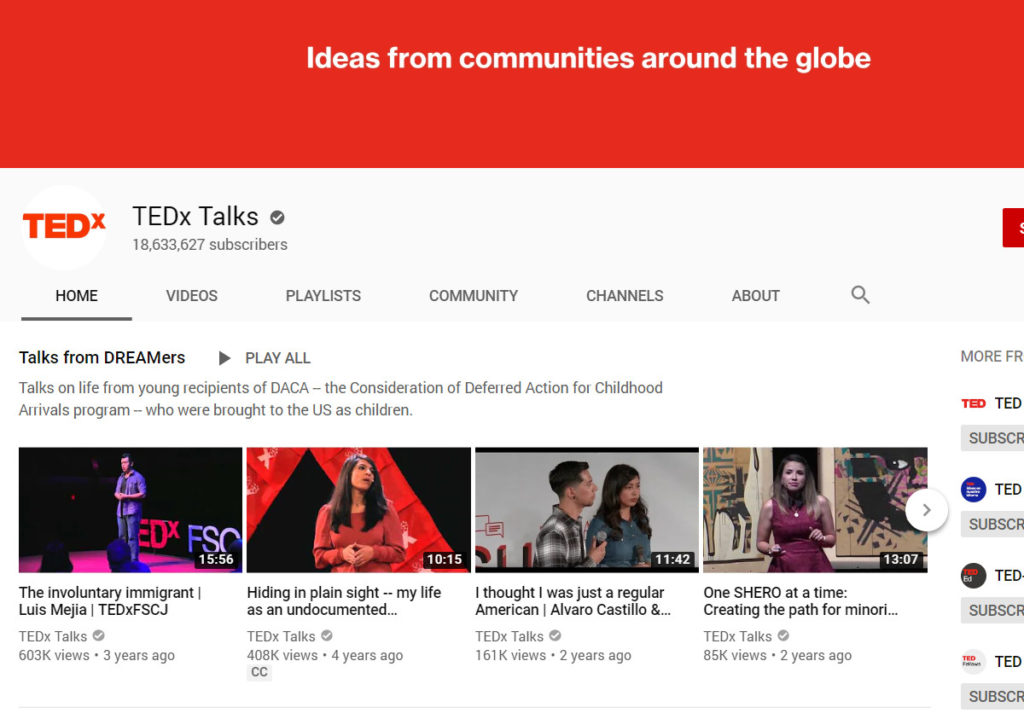
Task: Click the CC closed captions badge under Hiding in plain sight
Action: tap(259, 672)
